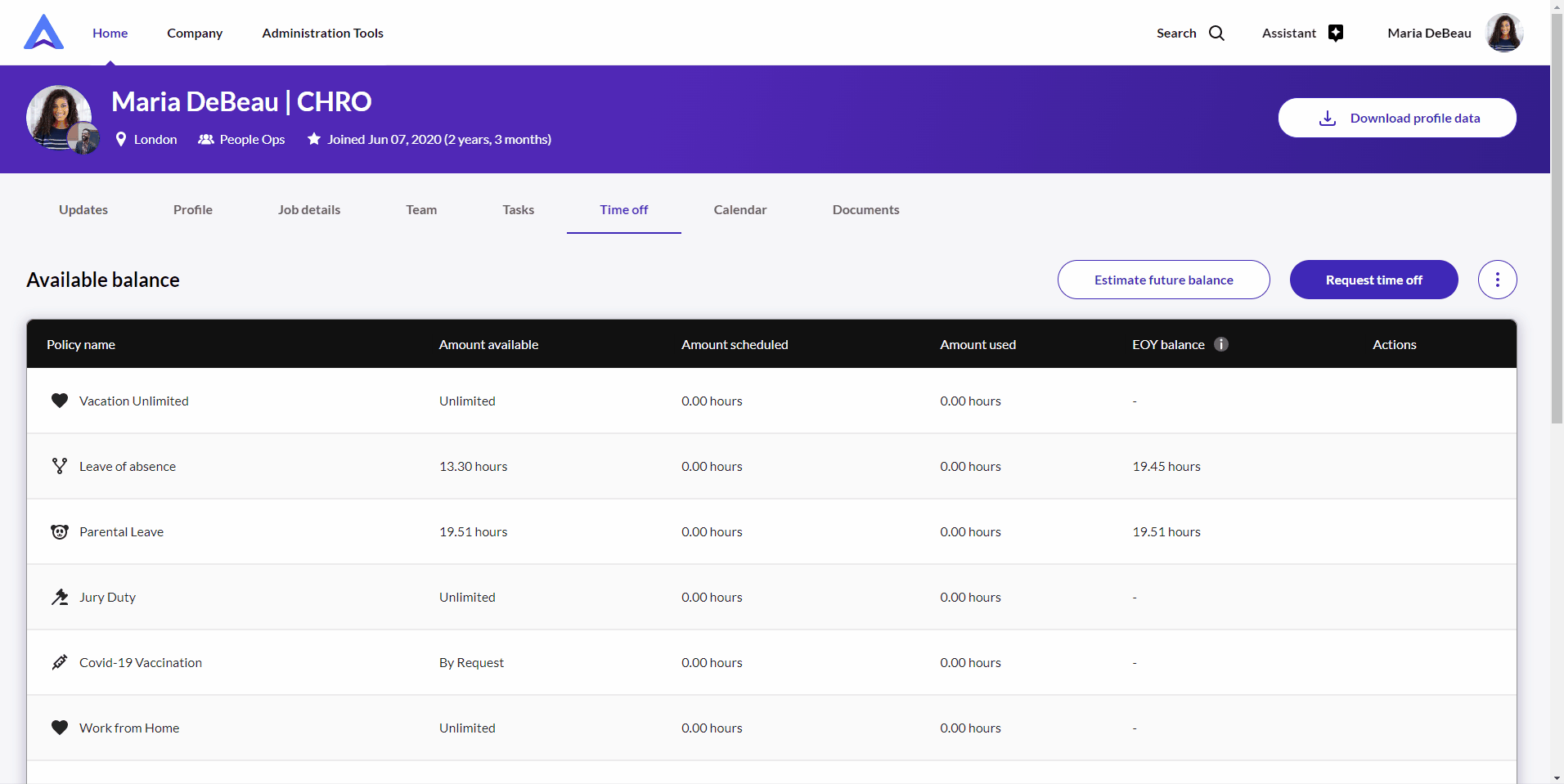Click the Covid-19 Vaccination syringe icon
The image size is (1564, 784).
[x=60, y=662]
